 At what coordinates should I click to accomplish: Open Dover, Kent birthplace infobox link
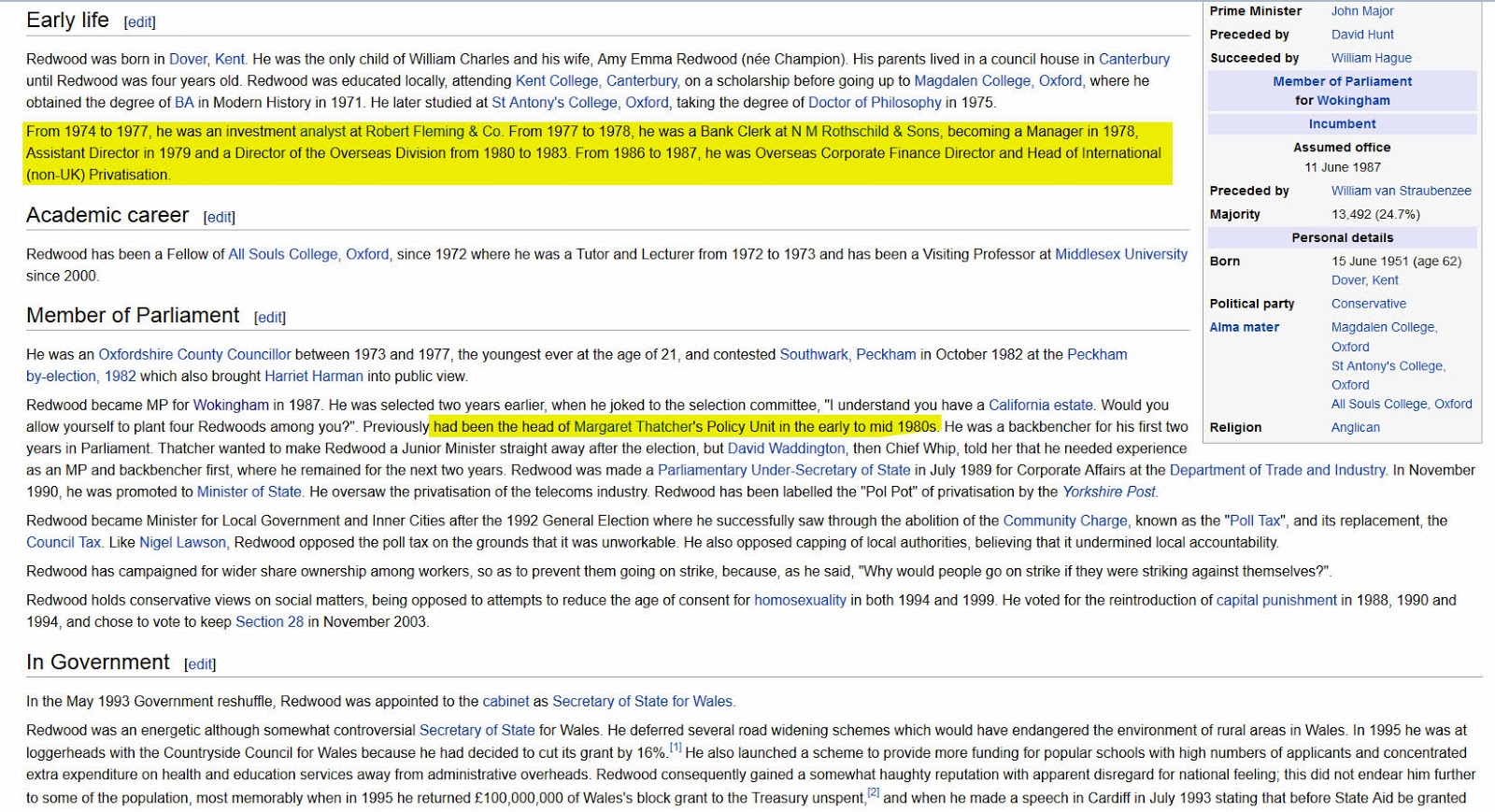1364,280
